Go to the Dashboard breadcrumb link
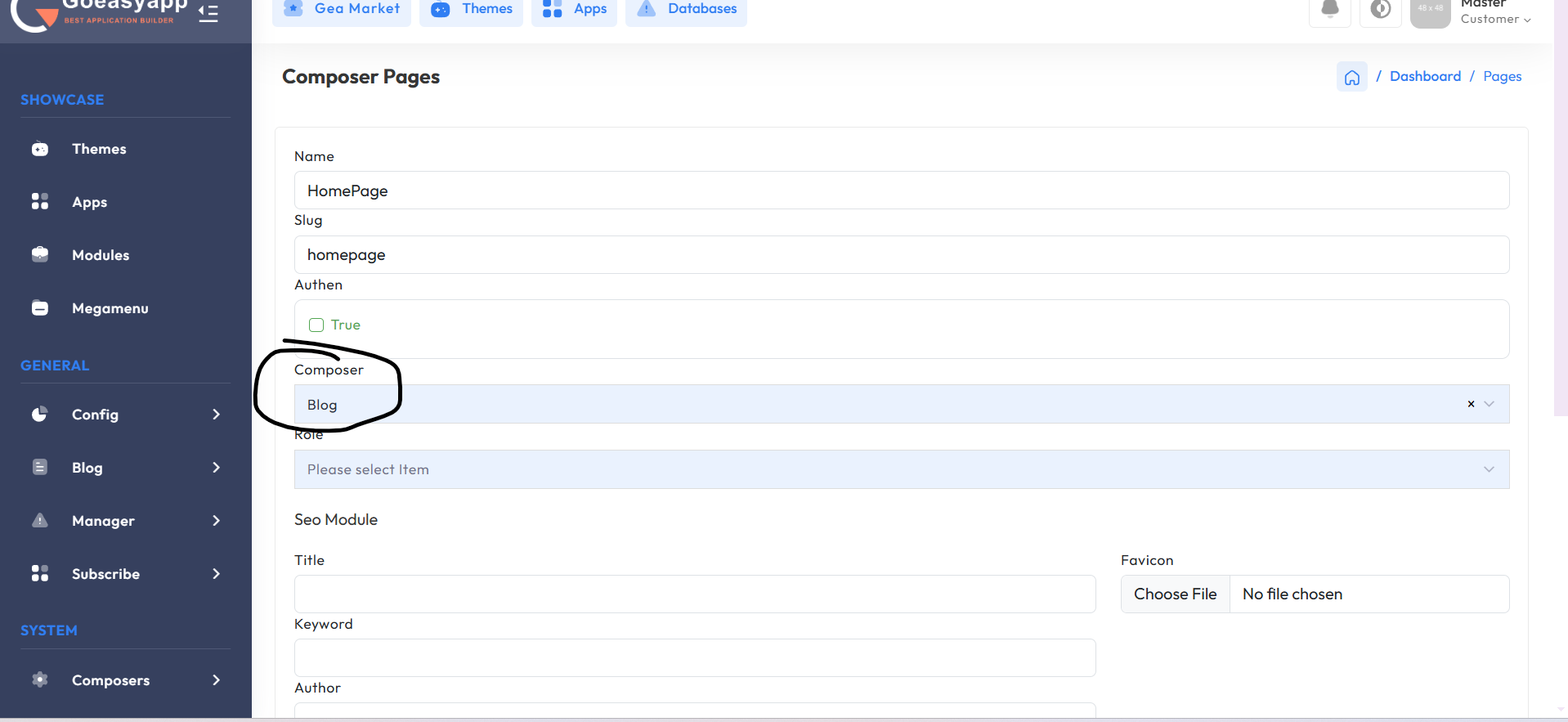The height and width of the screenshot is (722, 1568). click(x=1425, y=76)
